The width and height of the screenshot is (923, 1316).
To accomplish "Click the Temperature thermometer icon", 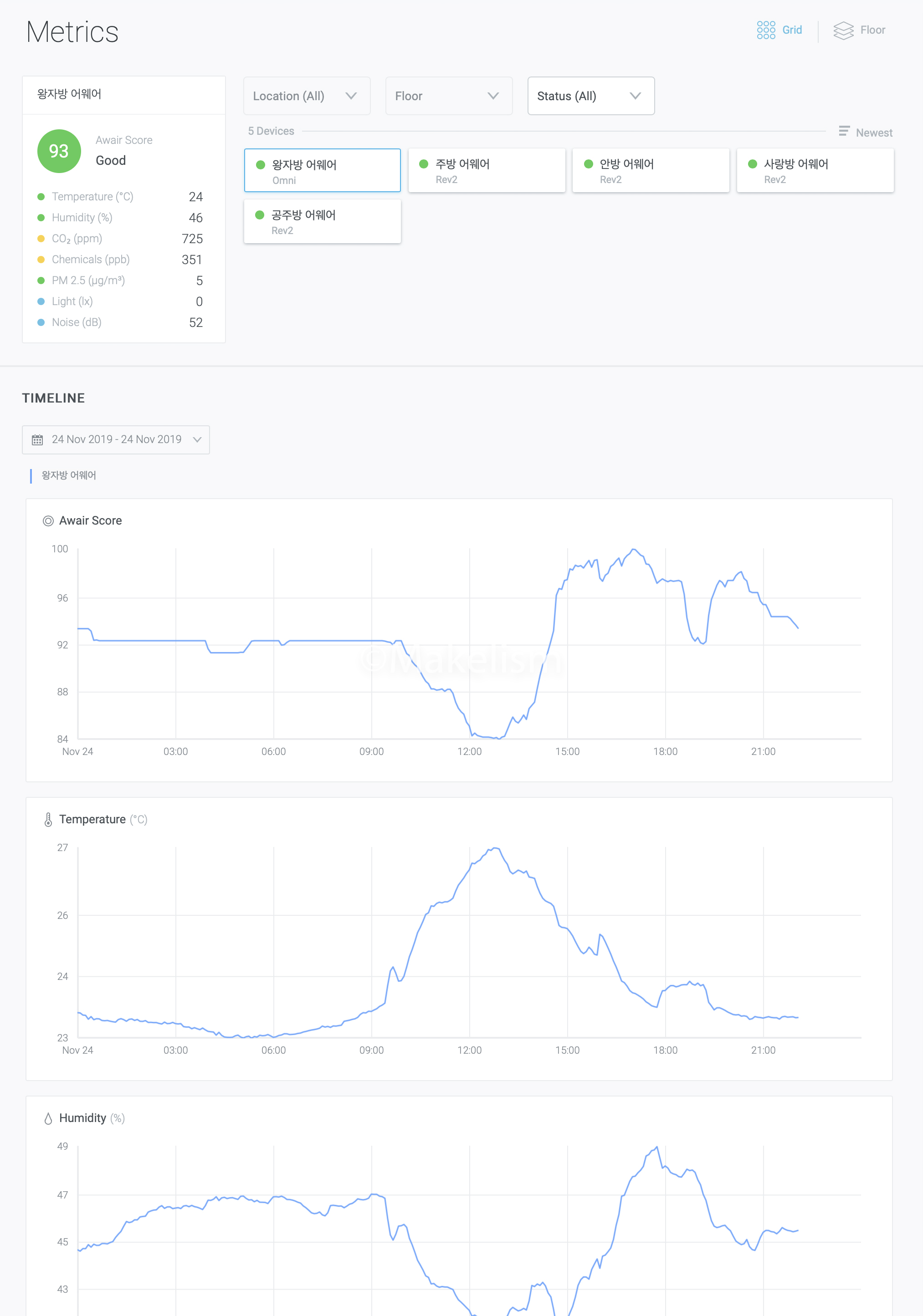I will pyautogui.click(x=48, y=819).
